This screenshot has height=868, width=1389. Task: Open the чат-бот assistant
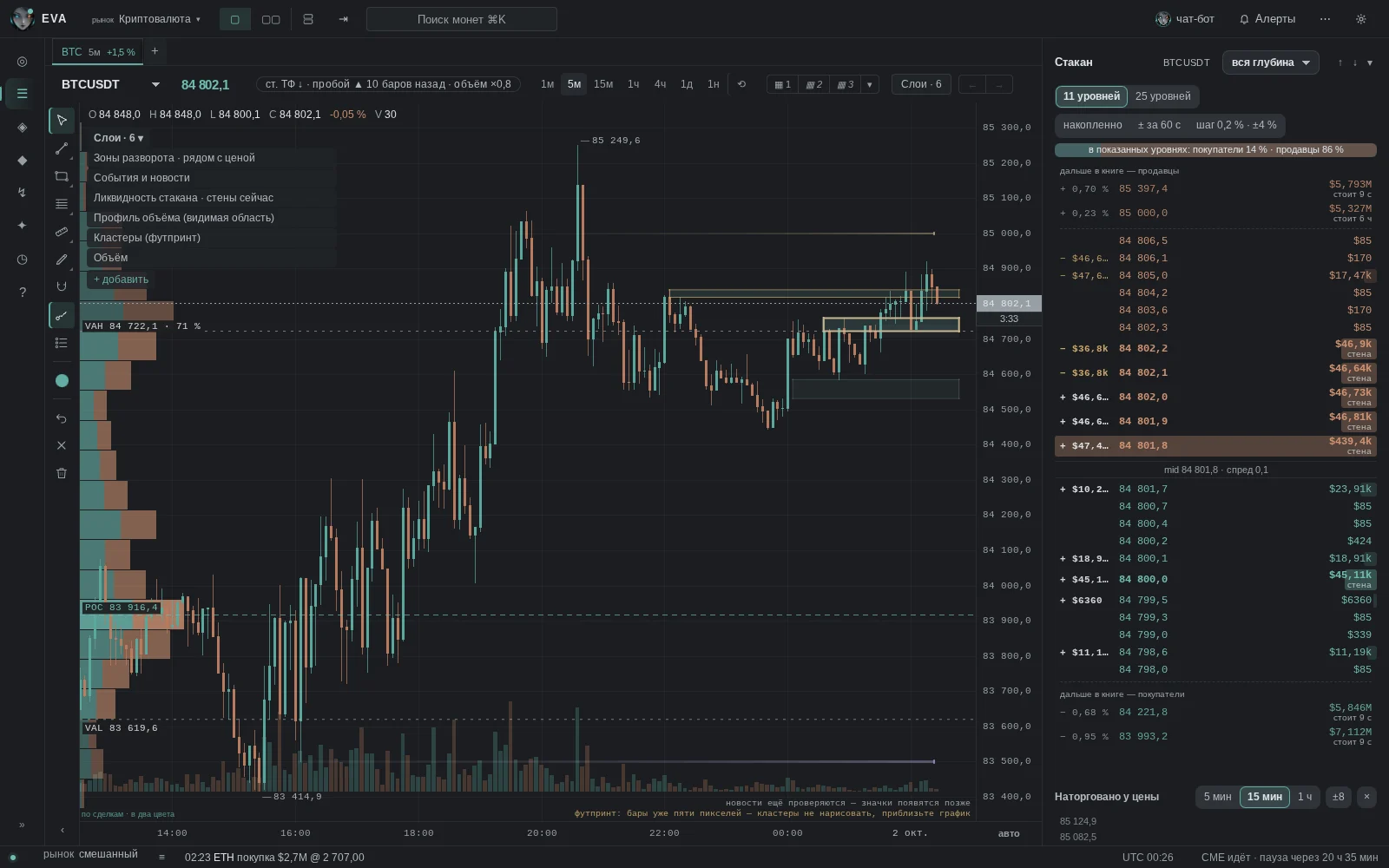[1185, 19]
